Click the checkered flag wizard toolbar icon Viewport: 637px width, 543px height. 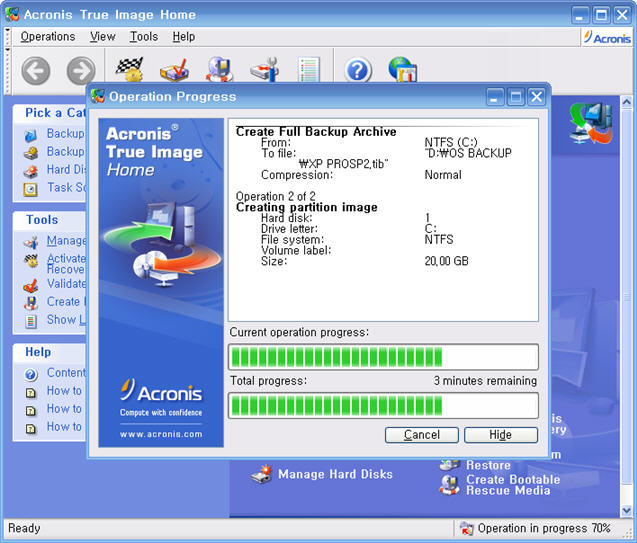130,69
